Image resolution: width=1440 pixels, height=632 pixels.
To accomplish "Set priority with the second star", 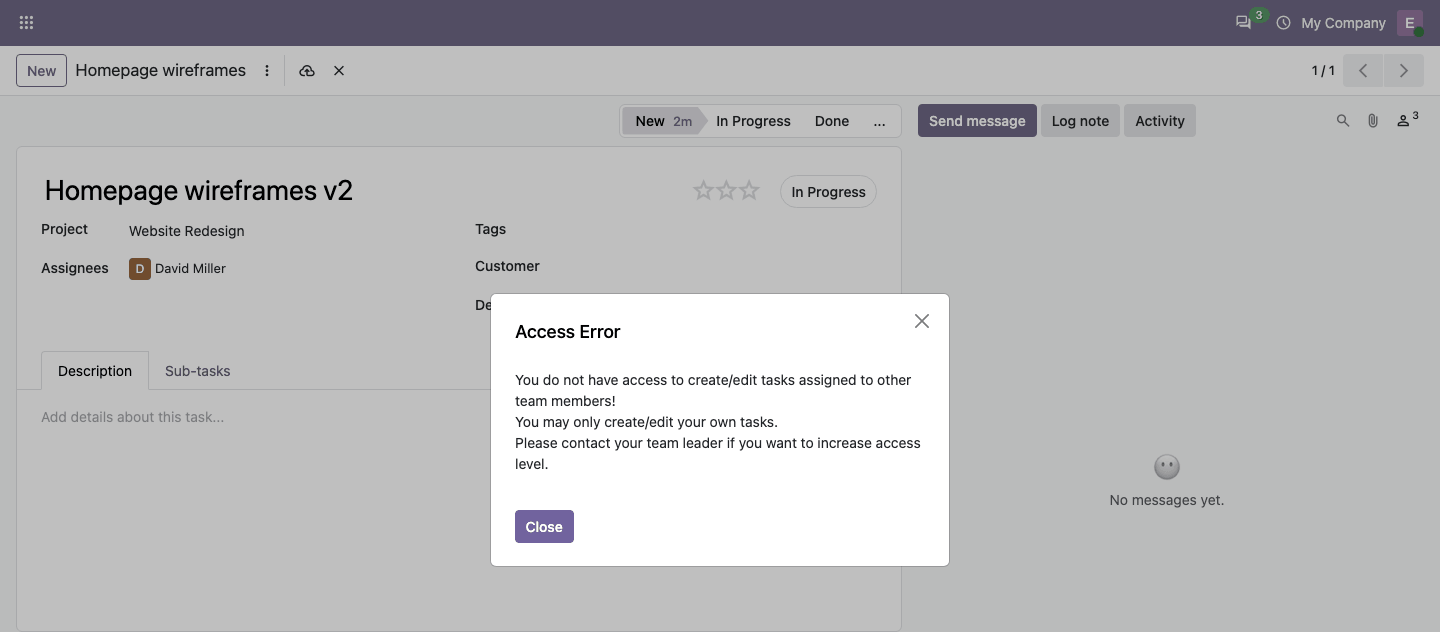I will click(x=726, y=190).
